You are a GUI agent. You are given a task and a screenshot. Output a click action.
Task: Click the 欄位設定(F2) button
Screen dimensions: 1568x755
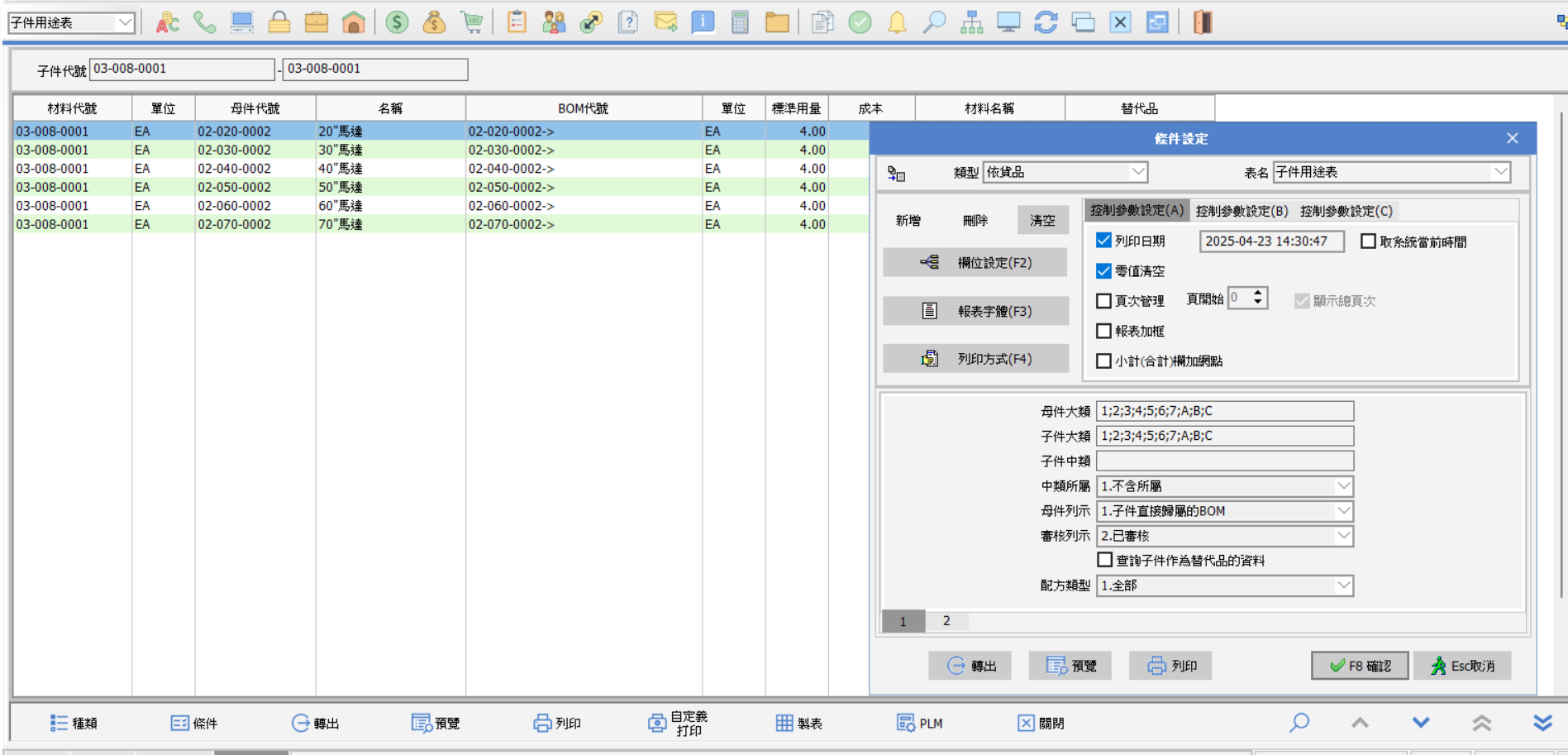(975, 263)
